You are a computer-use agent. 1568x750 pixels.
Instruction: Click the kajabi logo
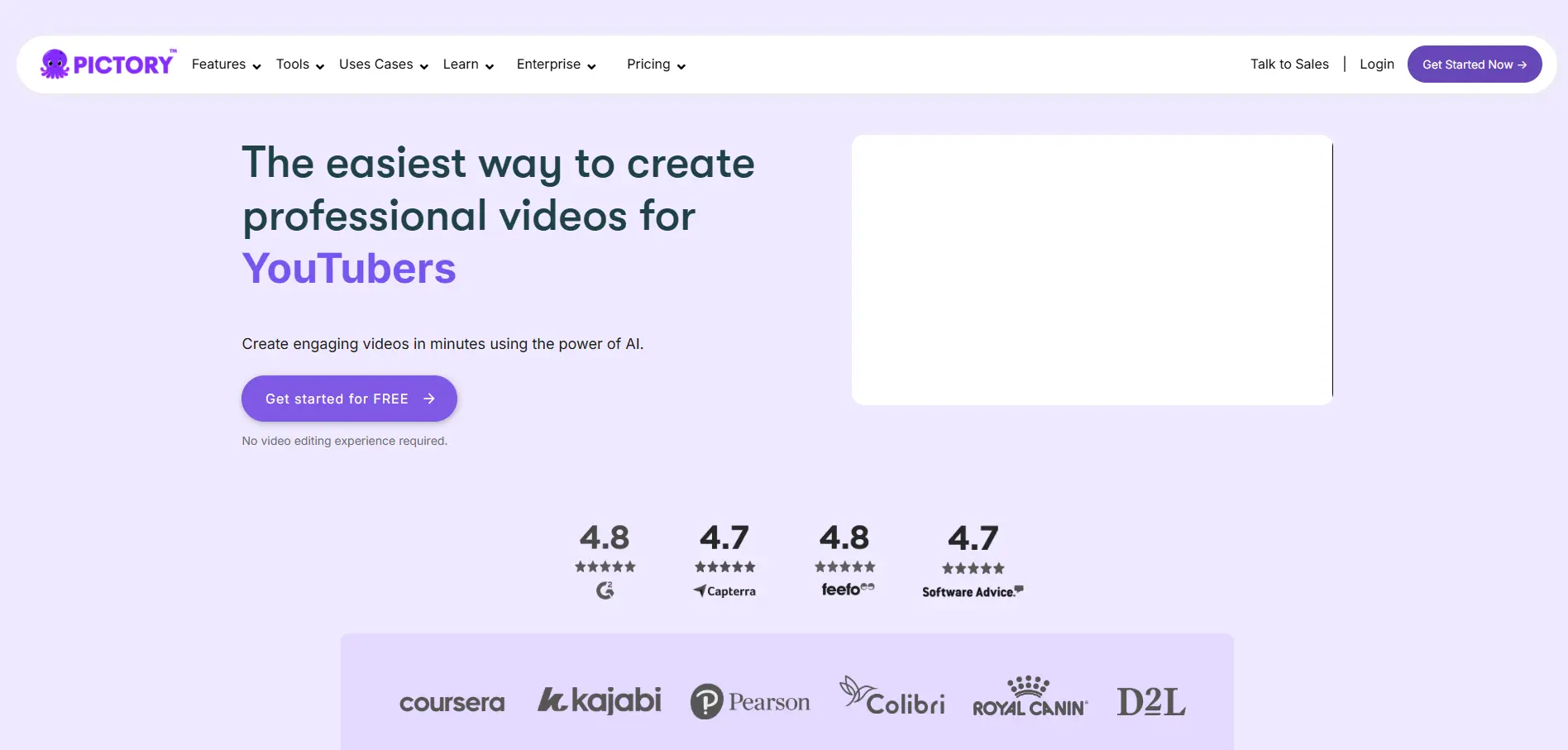600,700
